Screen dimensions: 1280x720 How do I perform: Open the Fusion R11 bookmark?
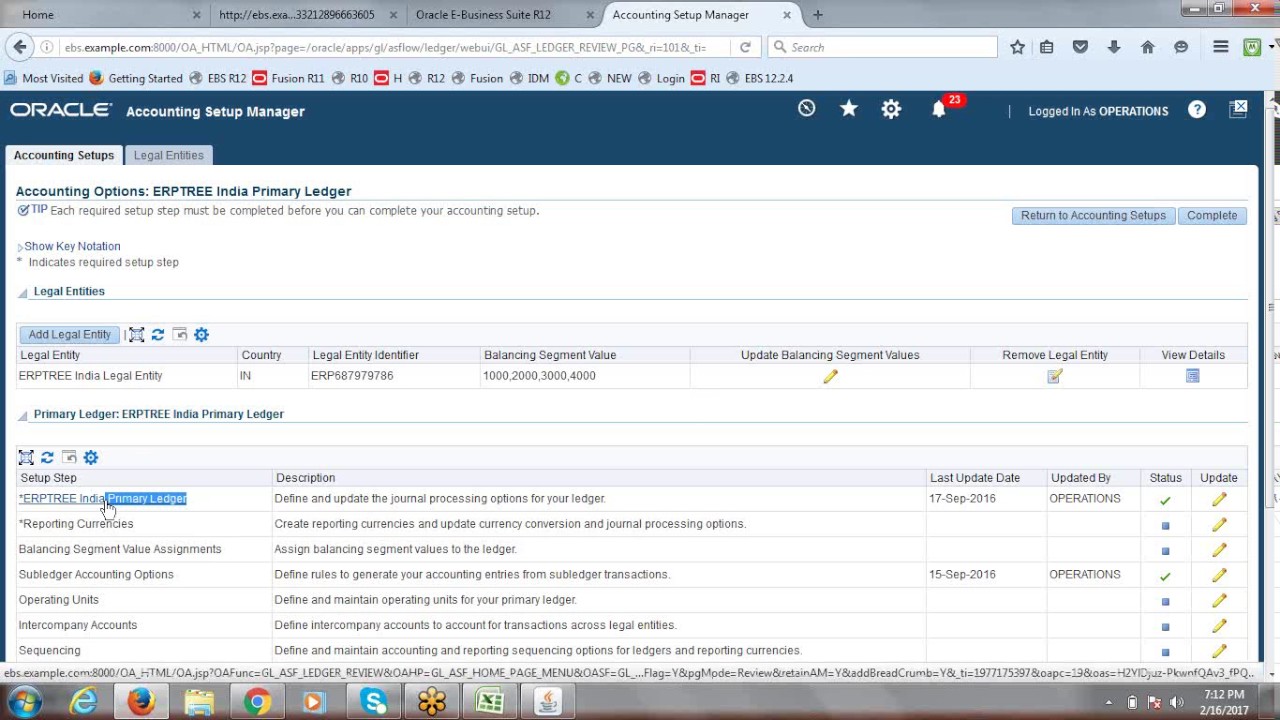pyautogui.click(x=288, y=78)
